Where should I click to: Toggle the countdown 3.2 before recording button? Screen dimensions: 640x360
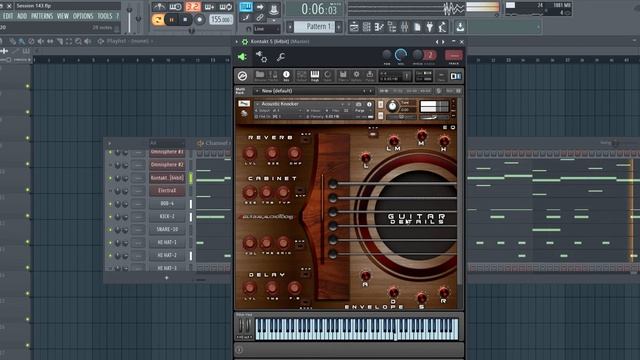[193, 7]
